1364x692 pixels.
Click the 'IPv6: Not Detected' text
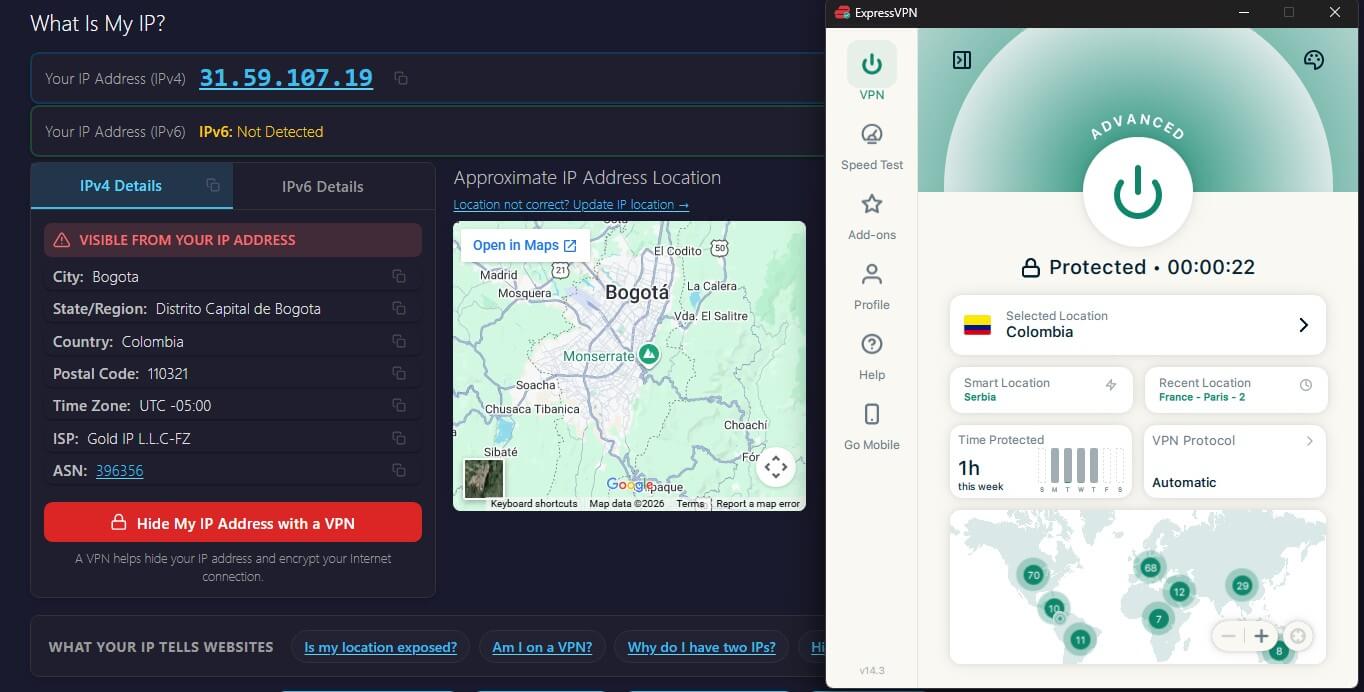[x=261, y=132]
